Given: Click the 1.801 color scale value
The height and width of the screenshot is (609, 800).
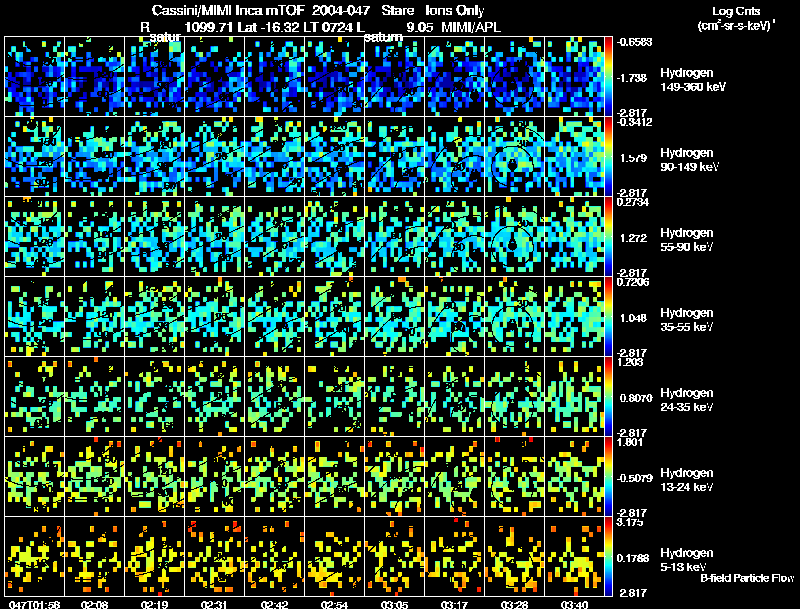Looking at the screenshot, I should pyautogui.click(x=630, y=442).
